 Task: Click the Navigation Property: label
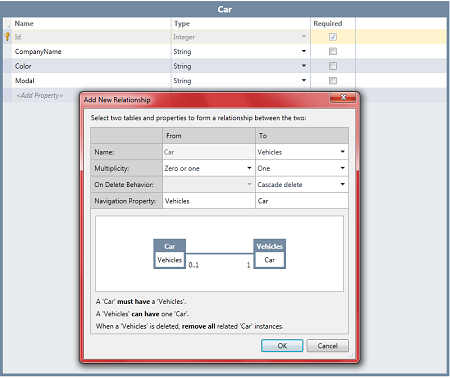pos(125,201)
